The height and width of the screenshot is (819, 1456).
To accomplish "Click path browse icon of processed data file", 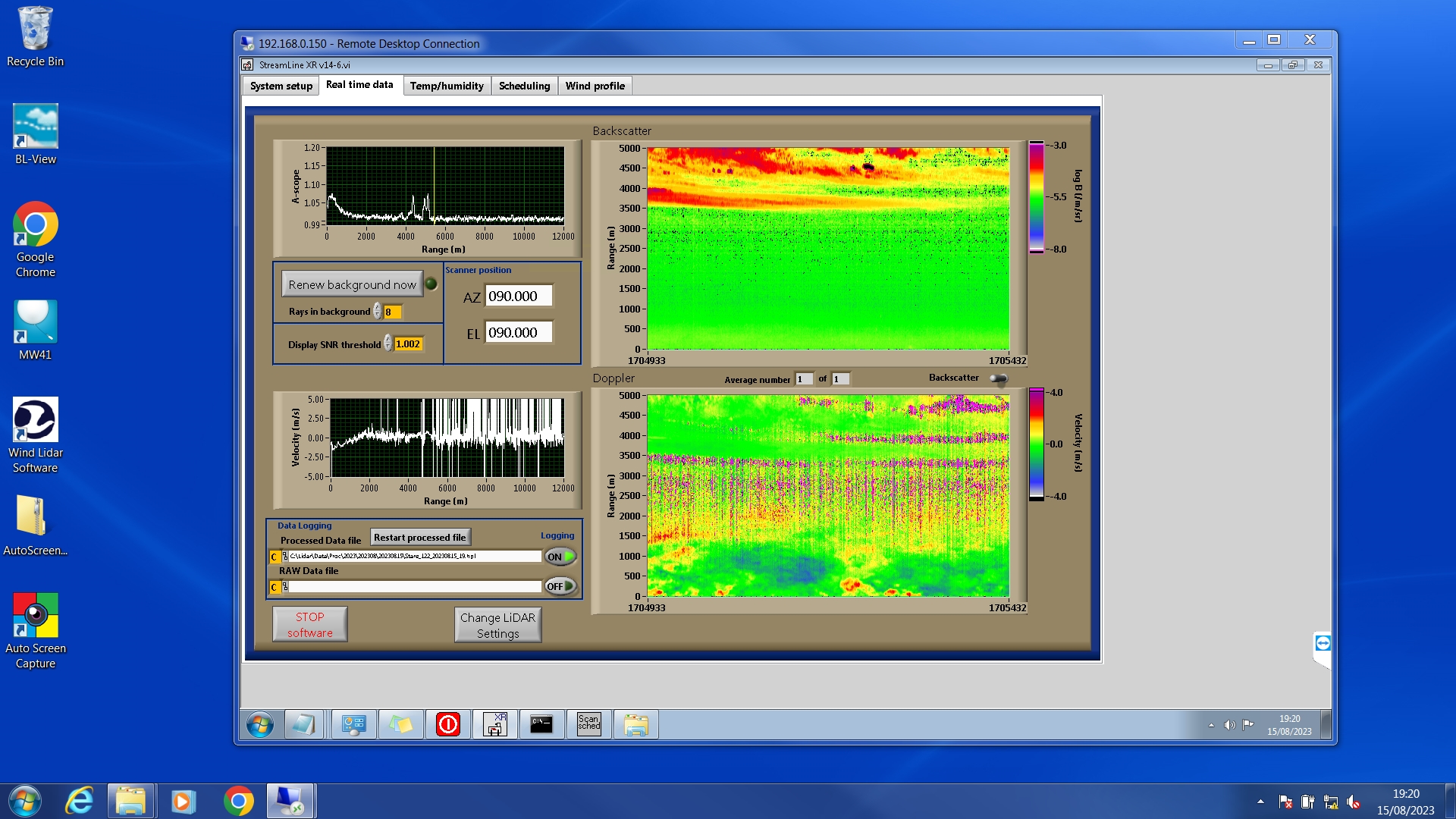I will (x=285, y=557).
